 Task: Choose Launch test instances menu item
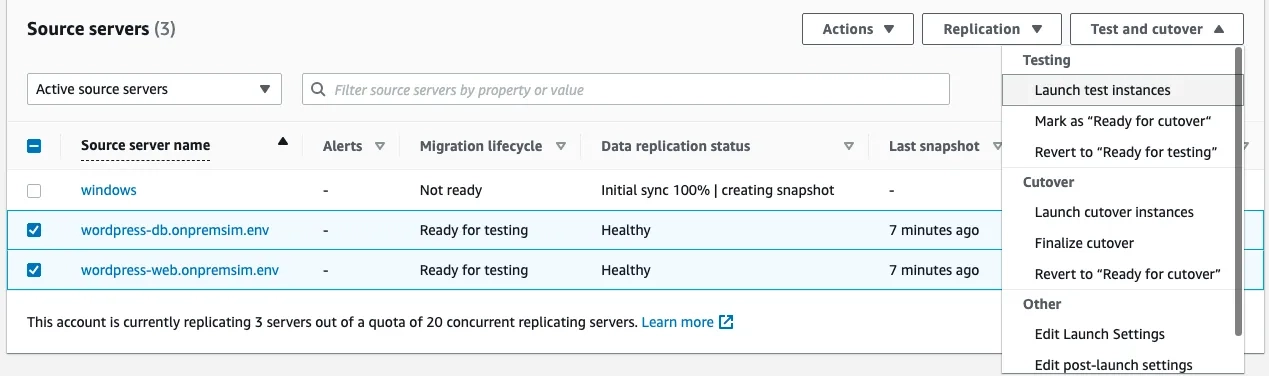1122,90
